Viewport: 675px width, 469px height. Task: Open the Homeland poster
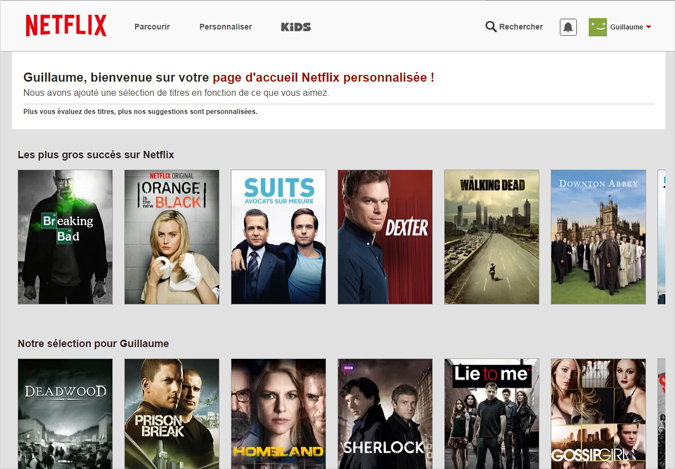click(x=278, y=413)
